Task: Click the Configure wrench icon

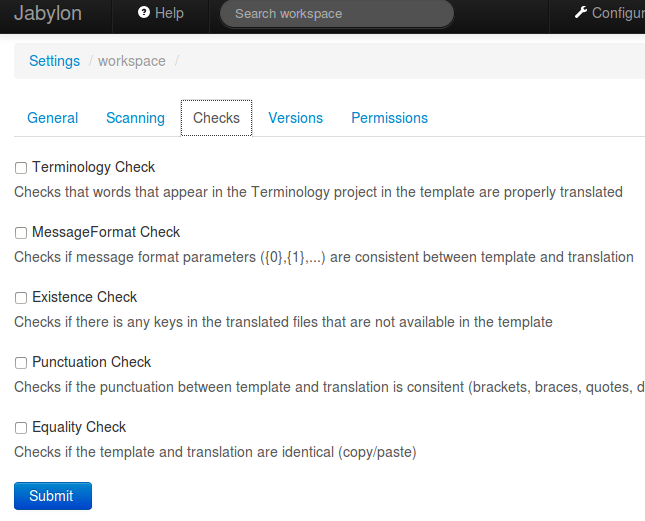Action: 581,13
